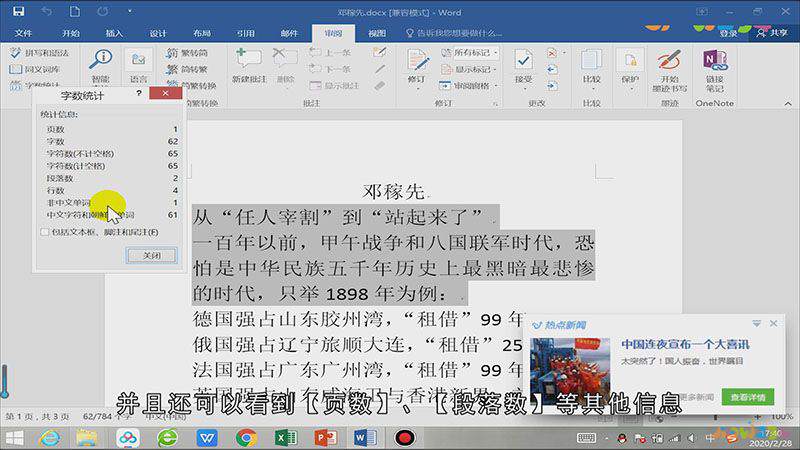Switch to the 开始 tab
The image size is (800, 450).
point(70,33)
